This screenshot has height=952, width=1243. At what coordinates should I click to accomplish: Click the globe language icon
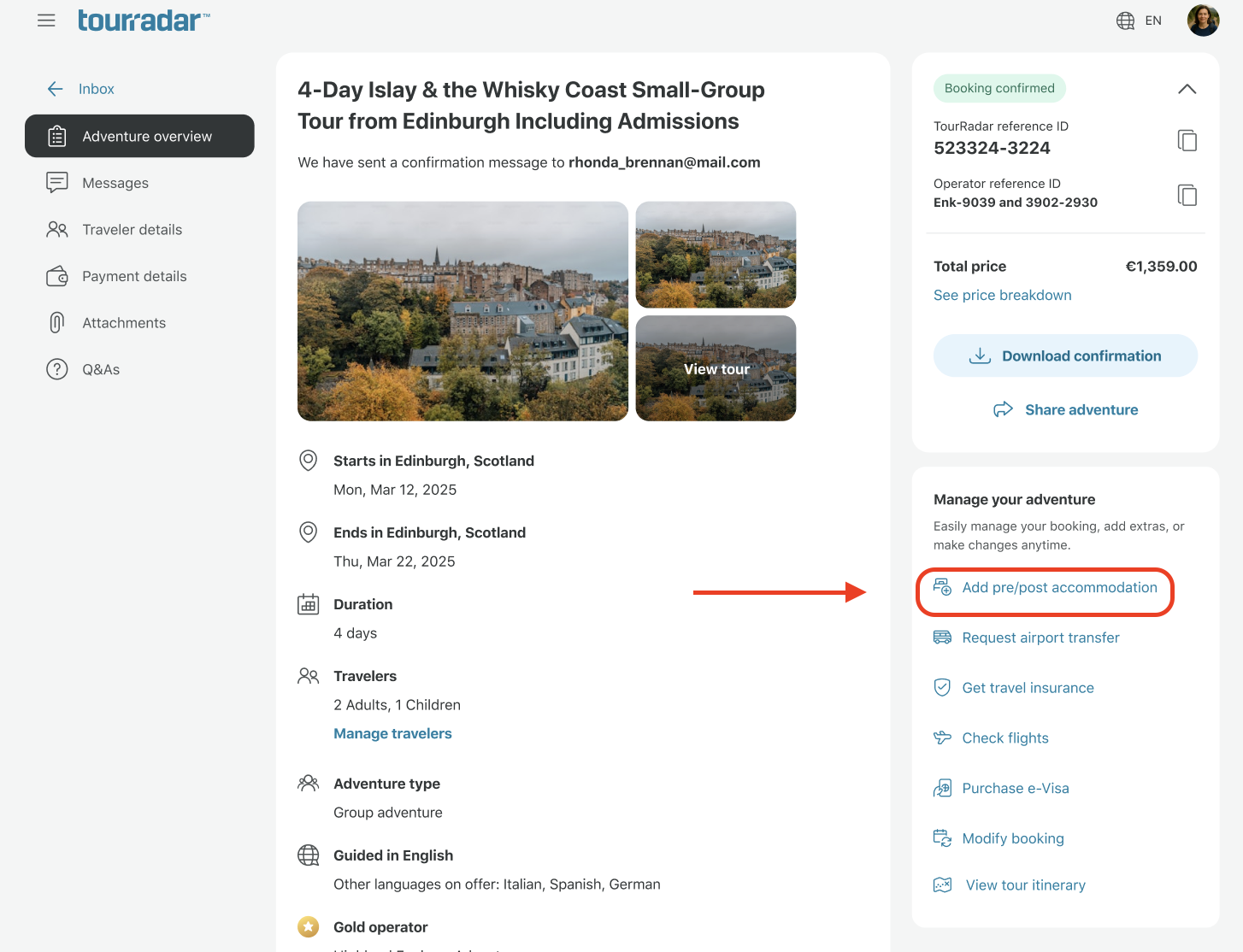coord(1125,21)
